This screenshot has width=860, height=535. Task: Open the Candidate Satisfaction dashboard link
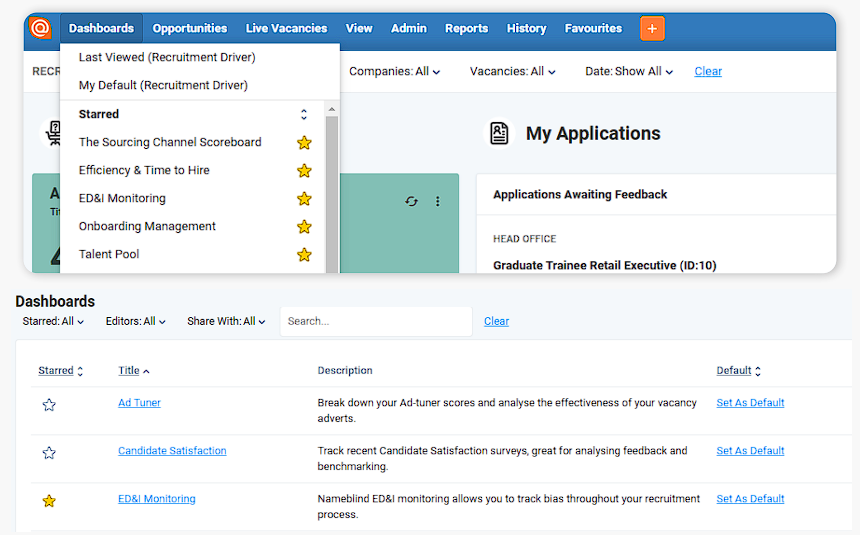(x=172, y=450)
